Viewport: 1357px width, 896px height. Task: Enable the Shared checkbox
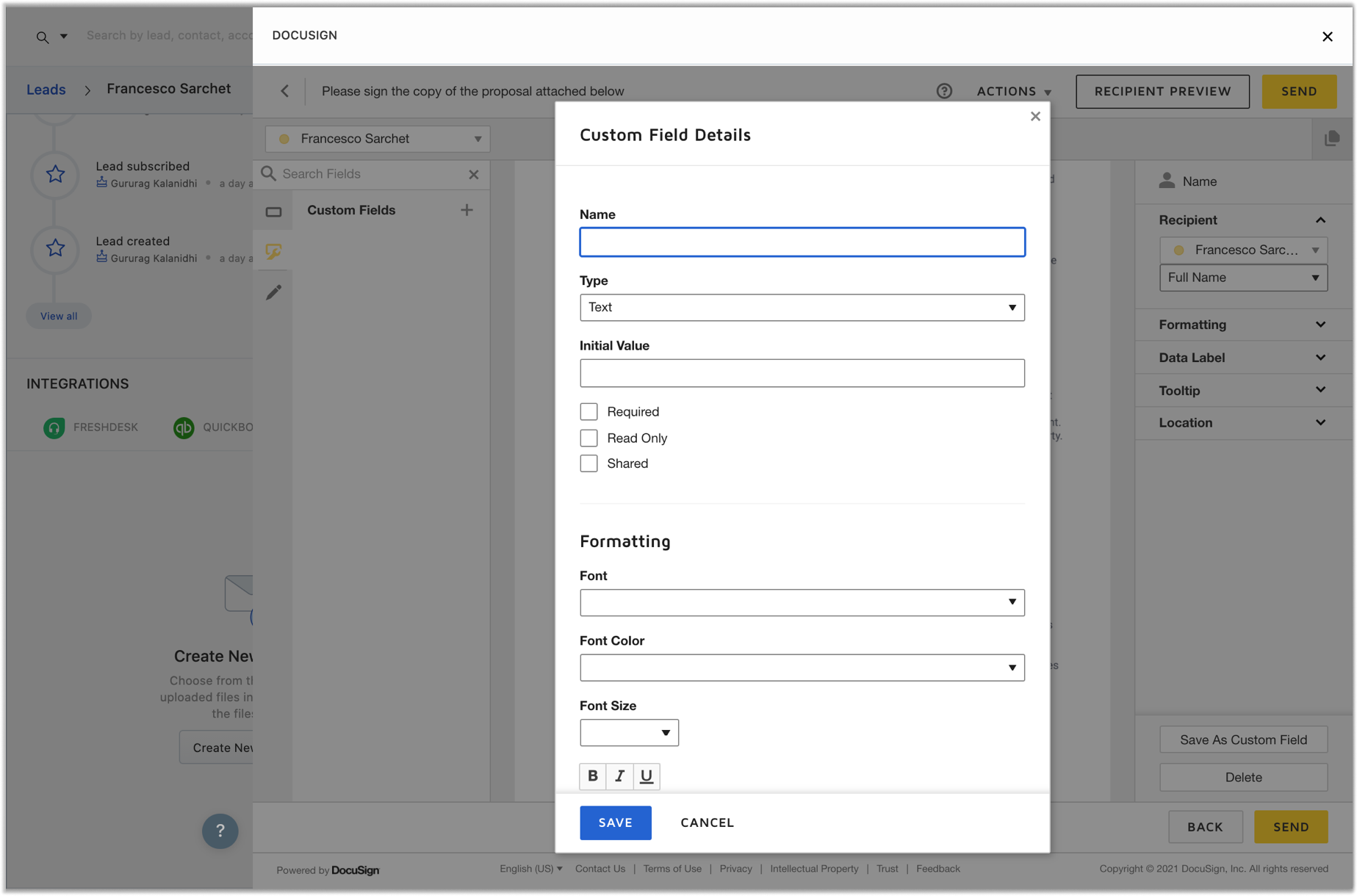[588, 463]
